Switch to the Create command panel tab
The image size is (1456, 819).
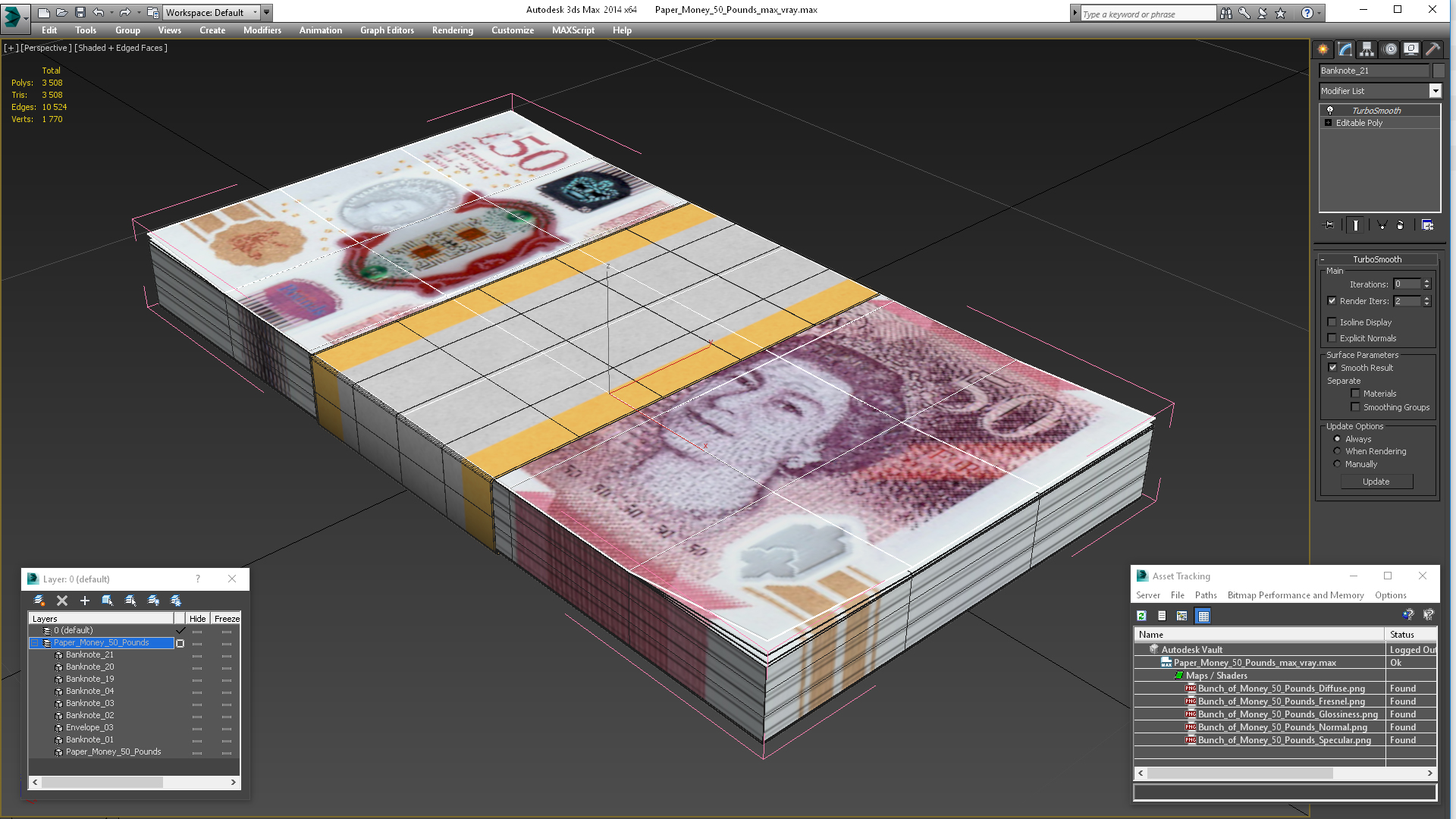[1323, 49]
